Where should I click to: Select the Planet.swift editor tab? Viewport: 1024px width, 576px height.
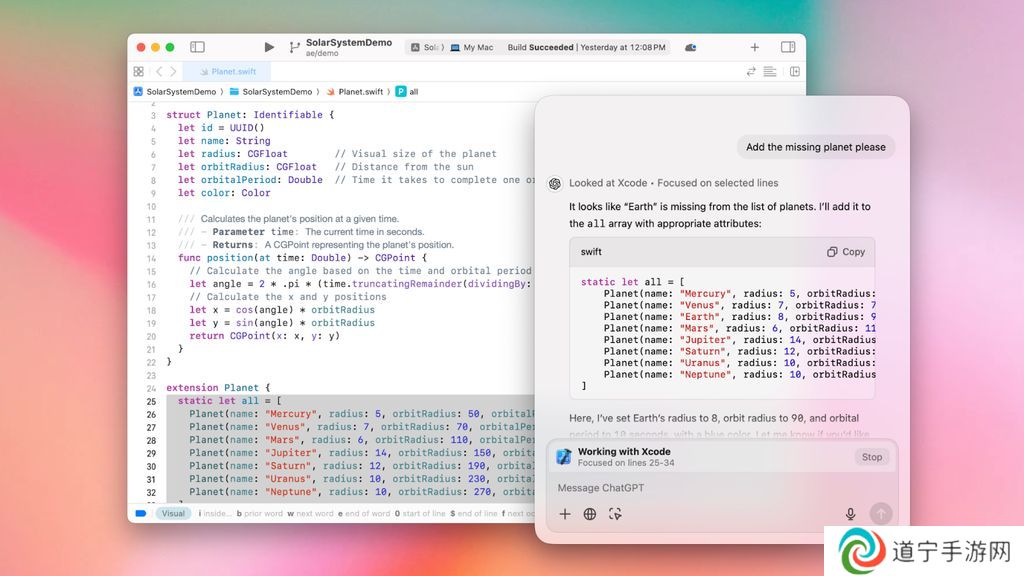[x=227, y=72]
